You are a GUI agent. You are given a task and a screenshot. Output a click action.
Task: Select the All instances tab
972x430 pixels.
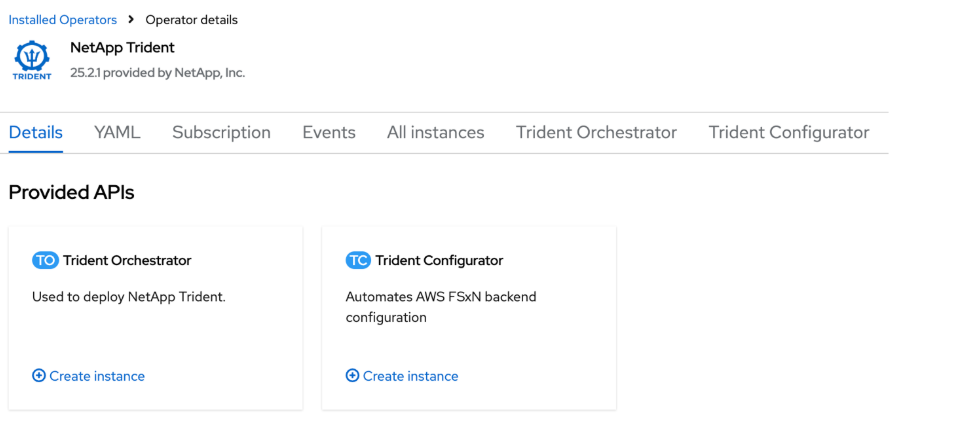[x=435, y=133]
